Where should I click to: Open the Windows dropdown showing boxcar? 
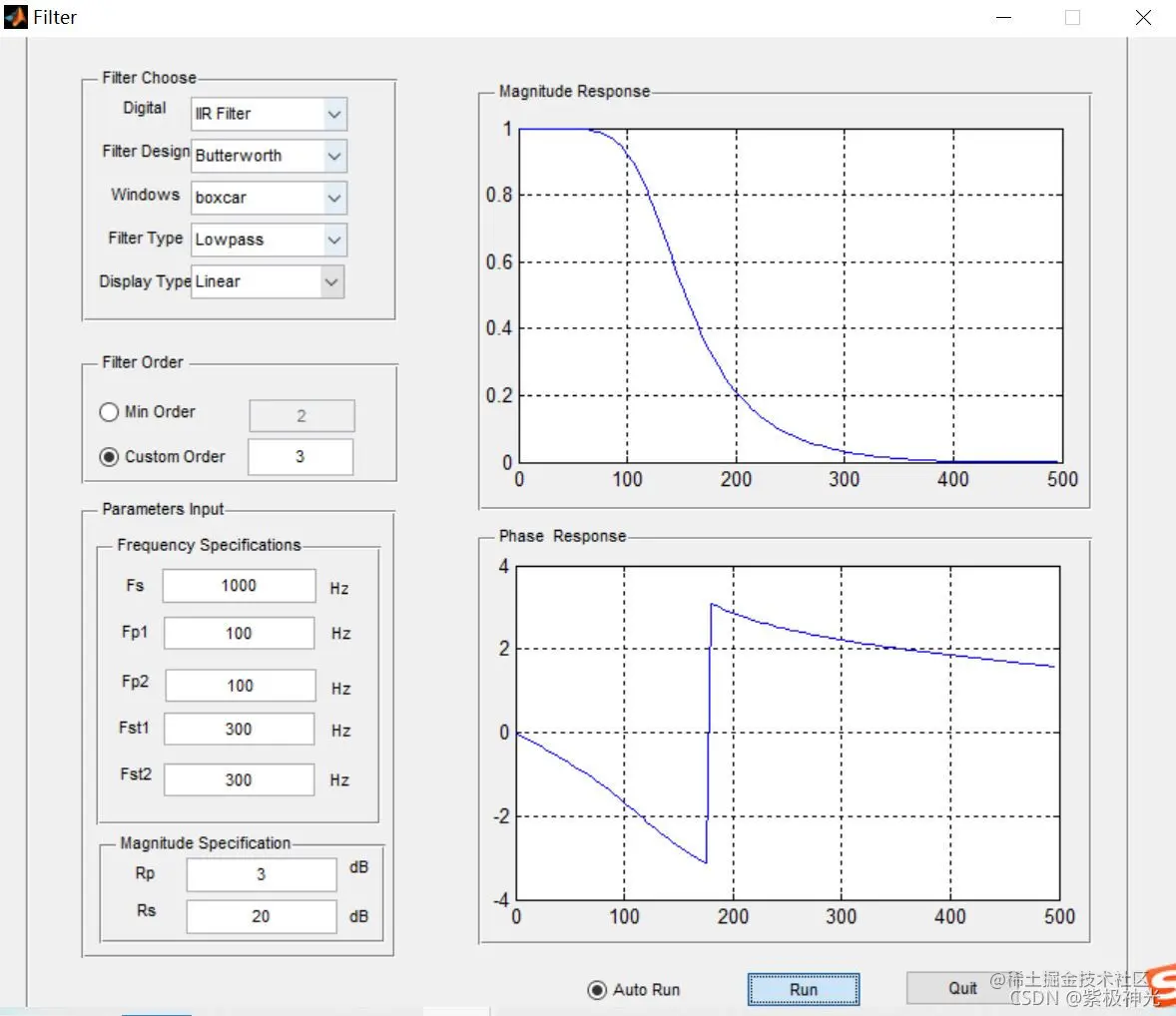(269, 198)
